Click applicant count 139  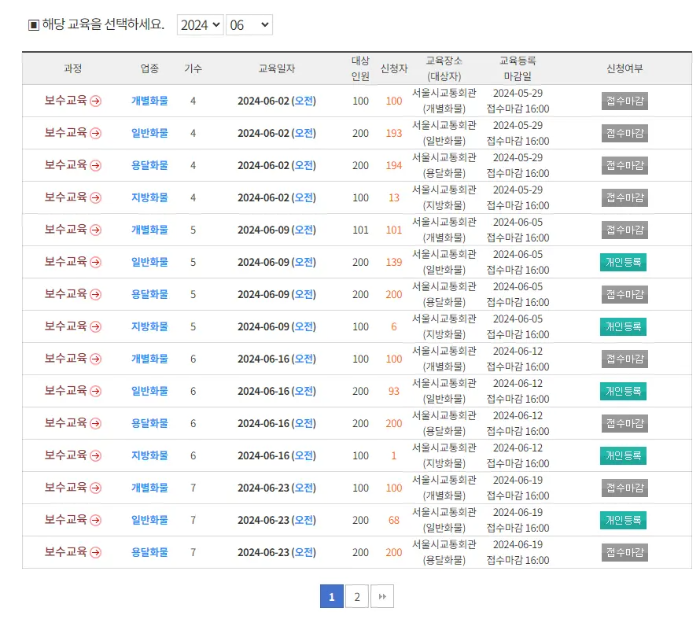coord(394,262)
